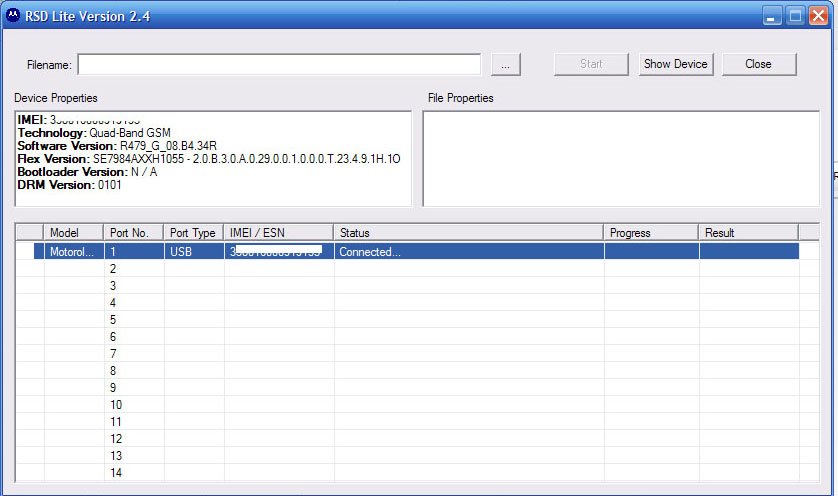Click the Model column header
The image size is (838, 496).
click(x=73, y=232)
